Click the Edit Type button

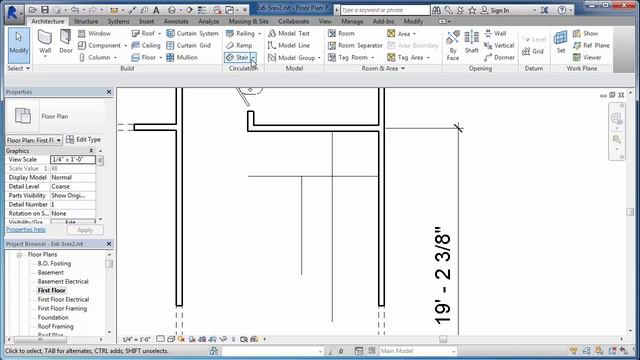(84, 140)
